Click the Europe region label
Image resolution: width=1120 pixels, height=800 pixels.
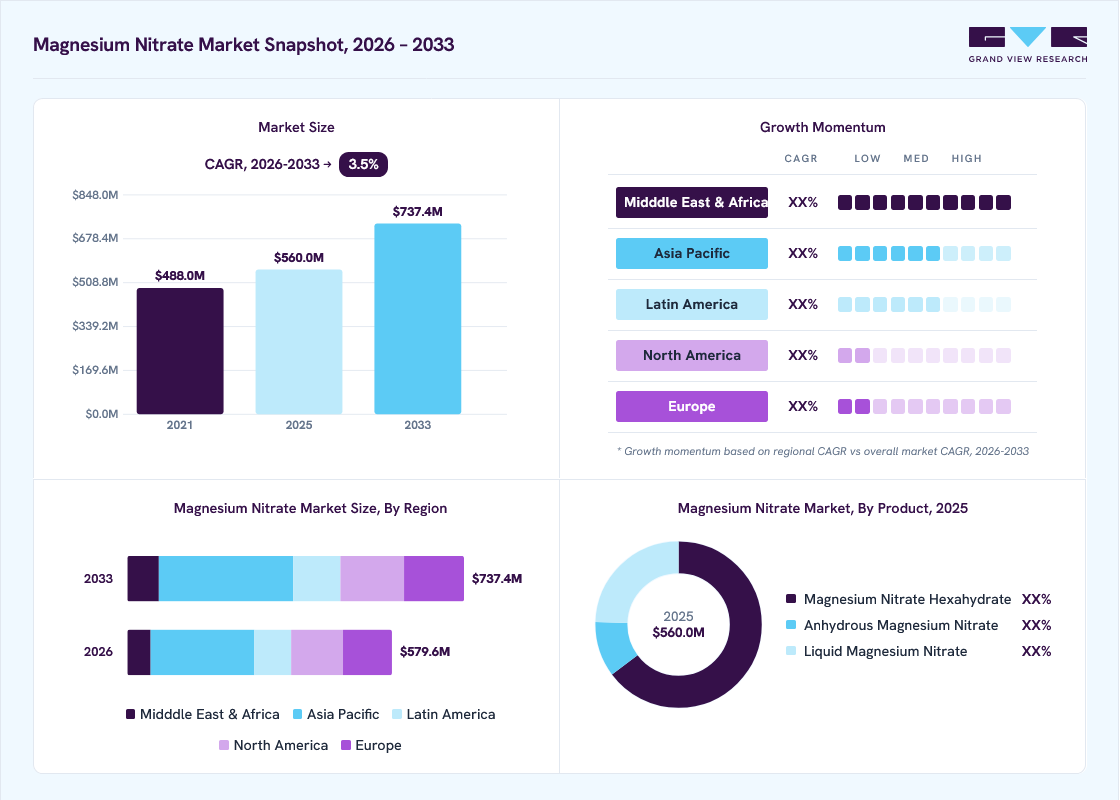691,406
